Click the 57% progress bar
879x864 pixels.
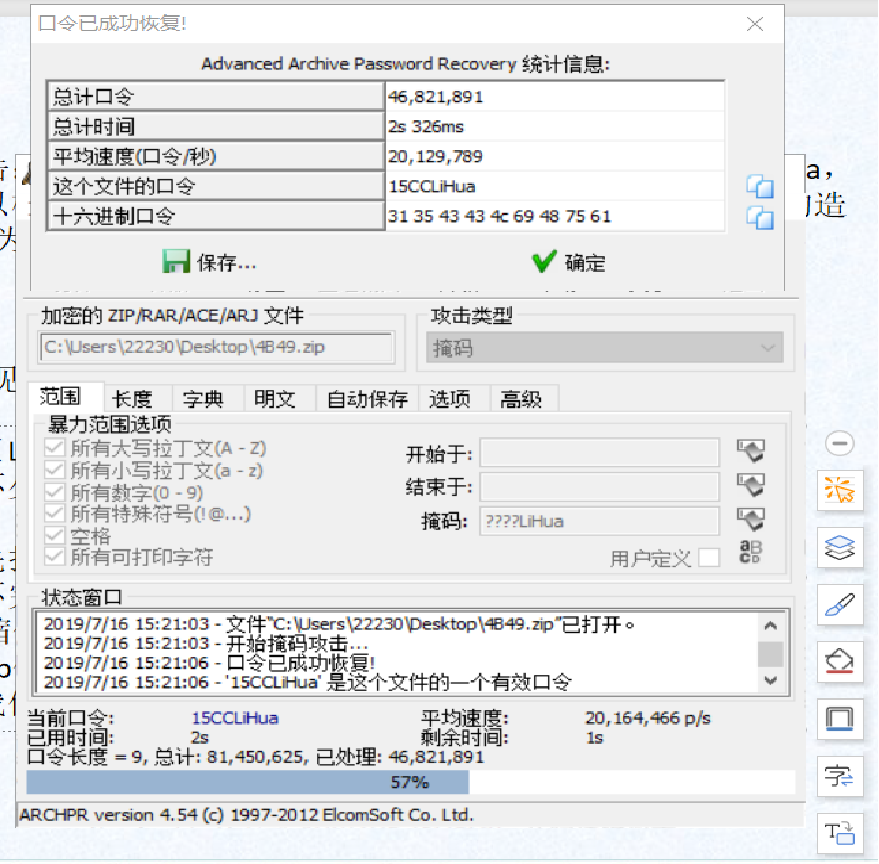tap(410, 782)
